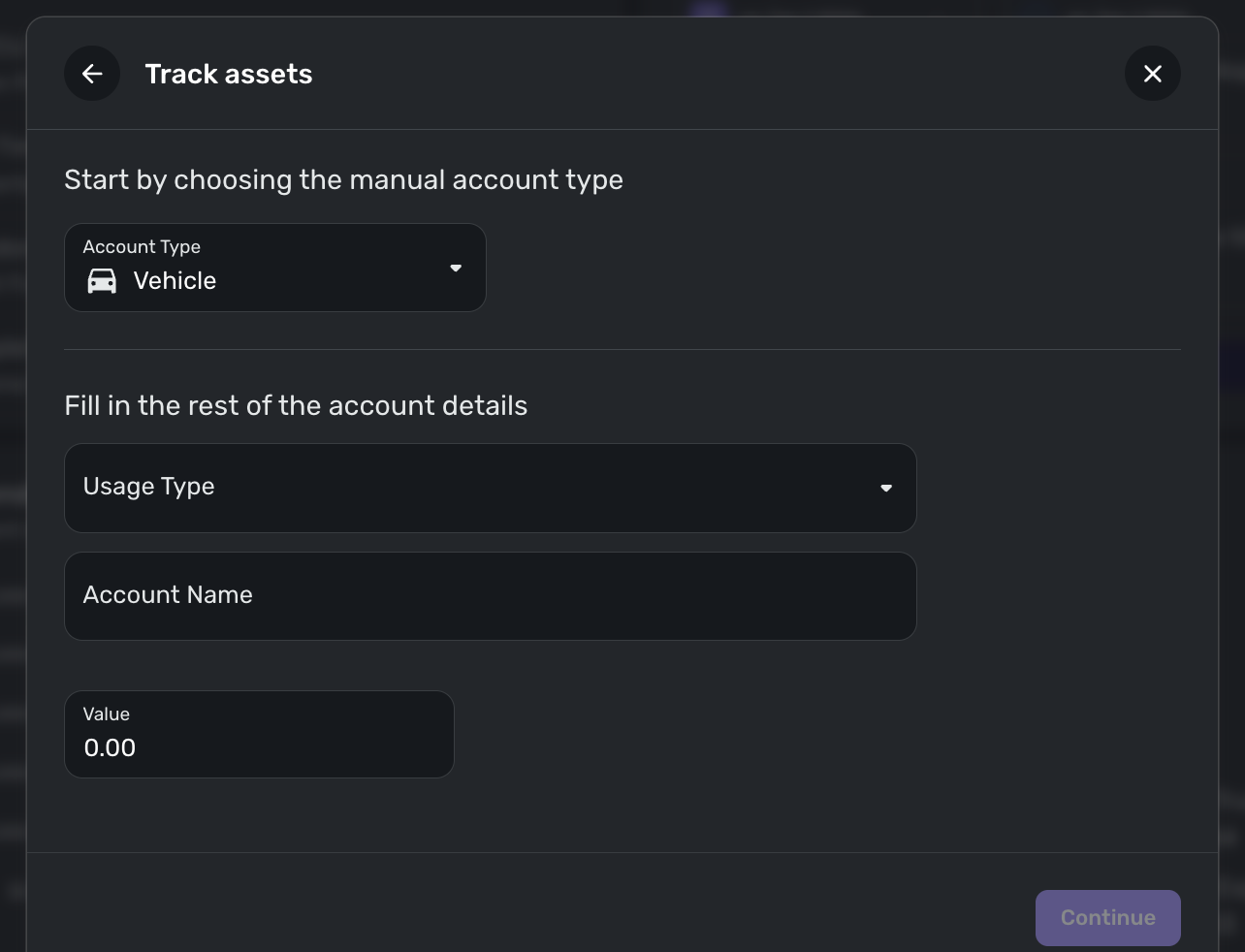
Task: Click the Usage Type placeholder label
Action: [x=149, y=487]
